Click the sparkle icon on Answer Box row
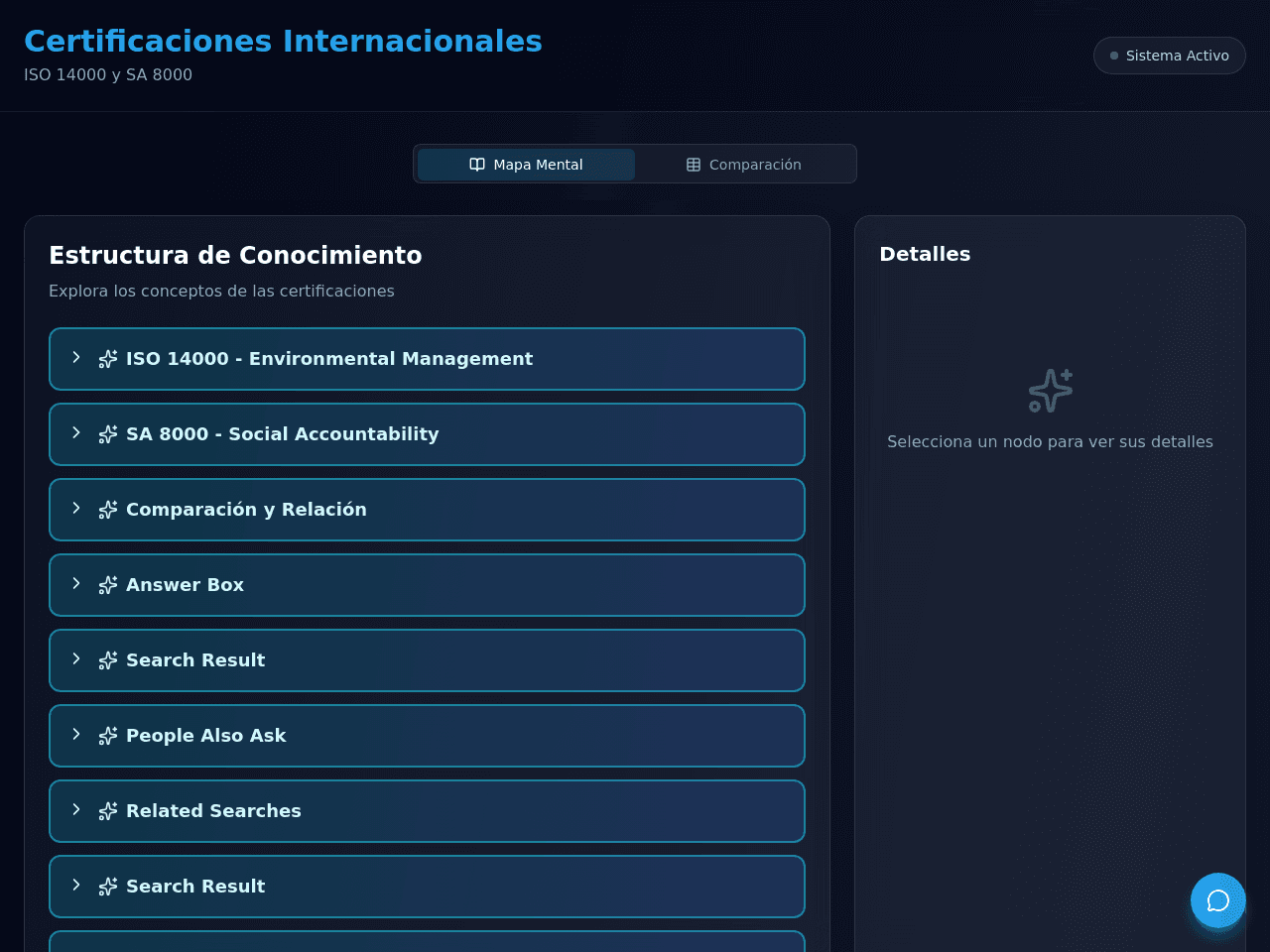1270x952 pixels. click(108, 585)
